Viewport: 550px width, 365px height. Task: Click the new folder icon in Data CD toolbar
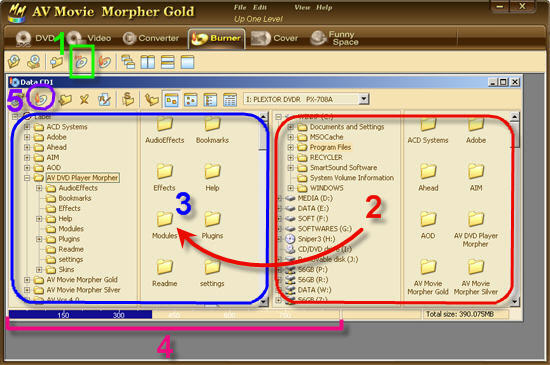pyautogui.click(x=65, y=100)
